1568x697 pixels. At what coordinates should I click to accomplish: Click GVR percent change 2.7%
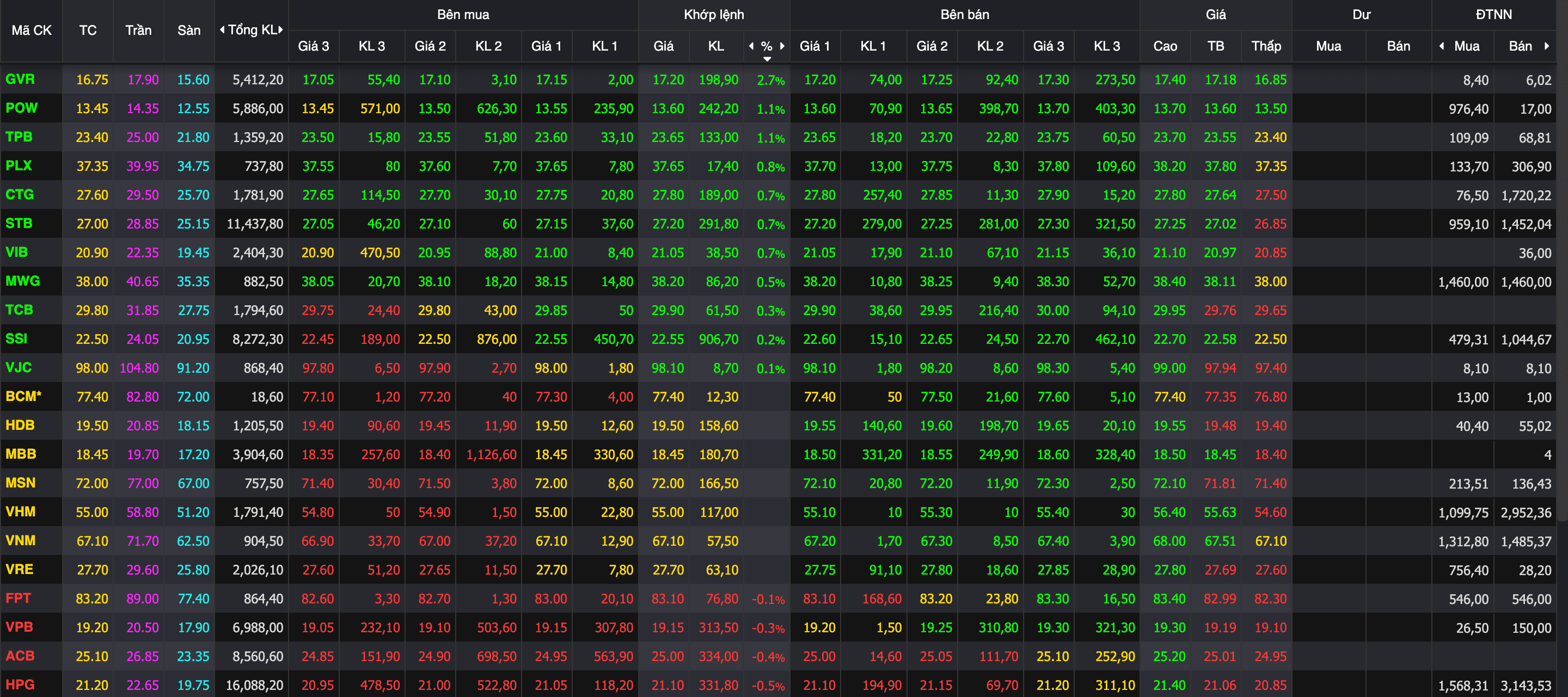770,81
